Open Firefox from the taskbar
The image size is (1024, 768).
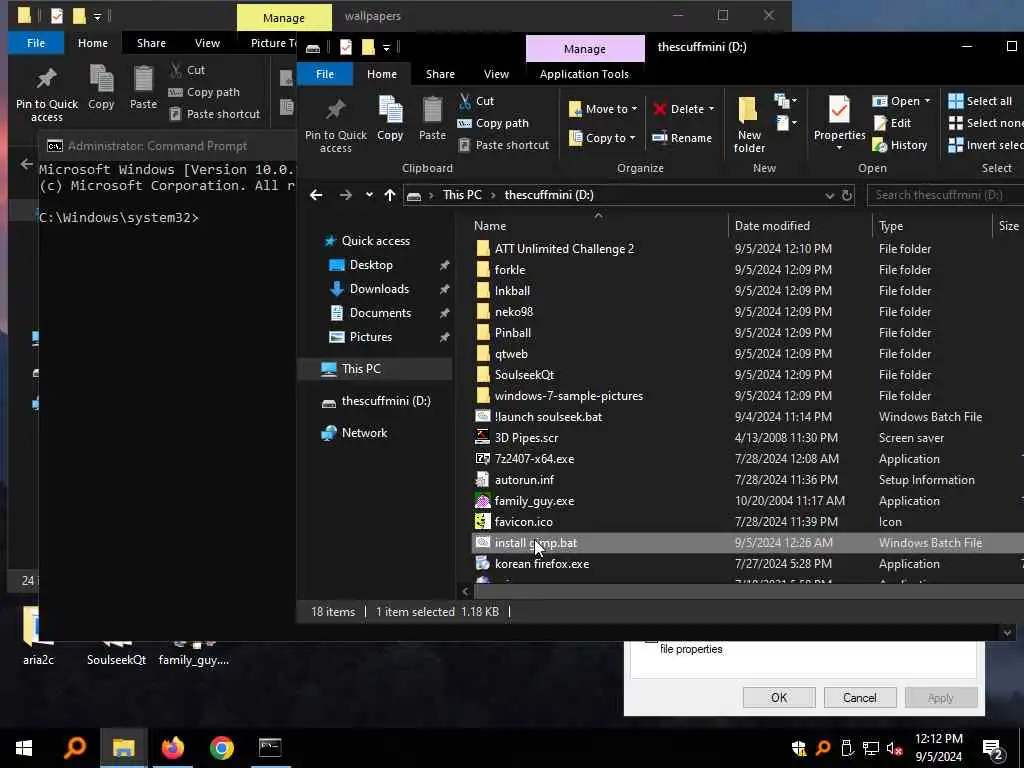[172, 747]
